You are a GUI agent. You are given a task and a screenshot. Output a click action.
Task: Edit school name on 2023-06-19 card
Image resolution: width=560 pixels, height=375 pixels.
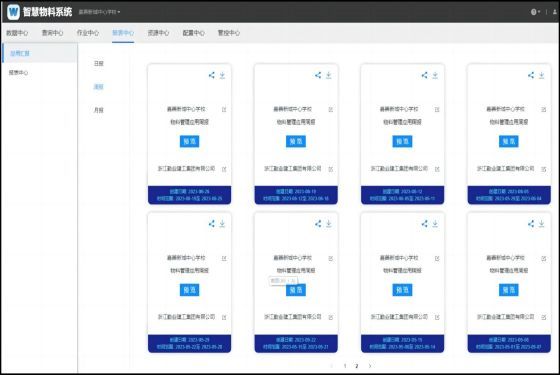pos(330,110)
